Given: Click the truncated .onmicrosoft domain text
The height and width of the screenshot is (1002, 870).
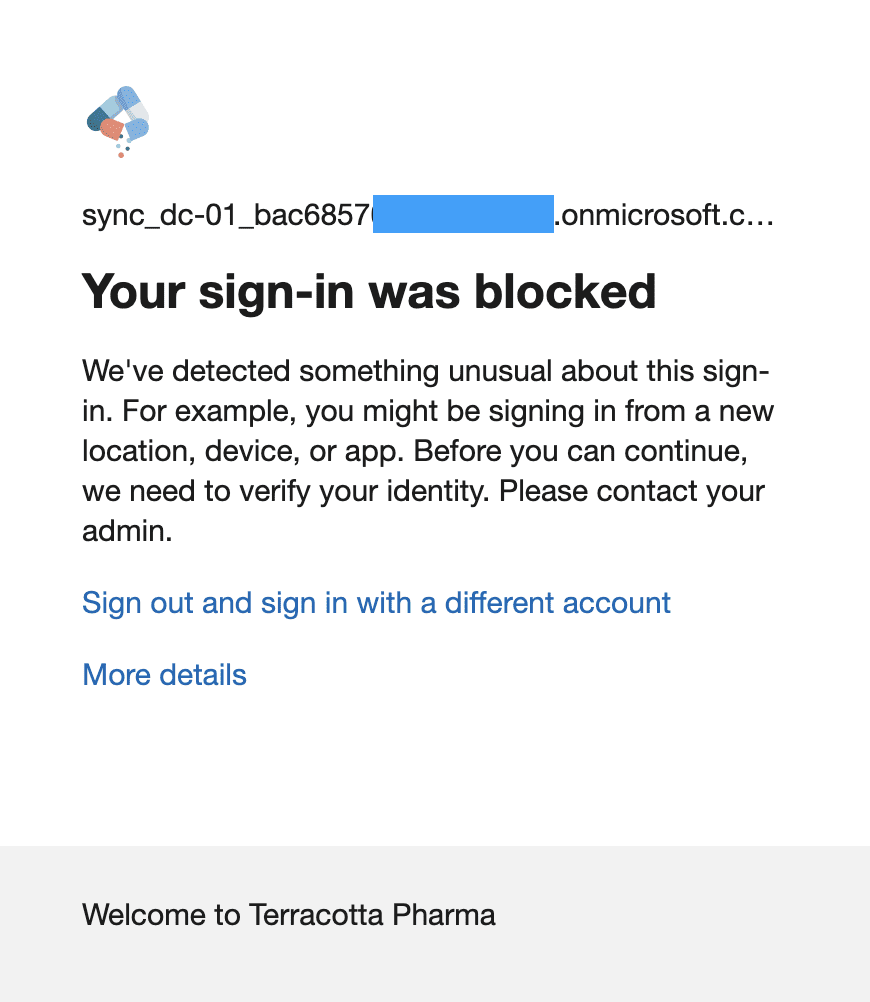Looking at the screenshot, I should pos(664,215).
